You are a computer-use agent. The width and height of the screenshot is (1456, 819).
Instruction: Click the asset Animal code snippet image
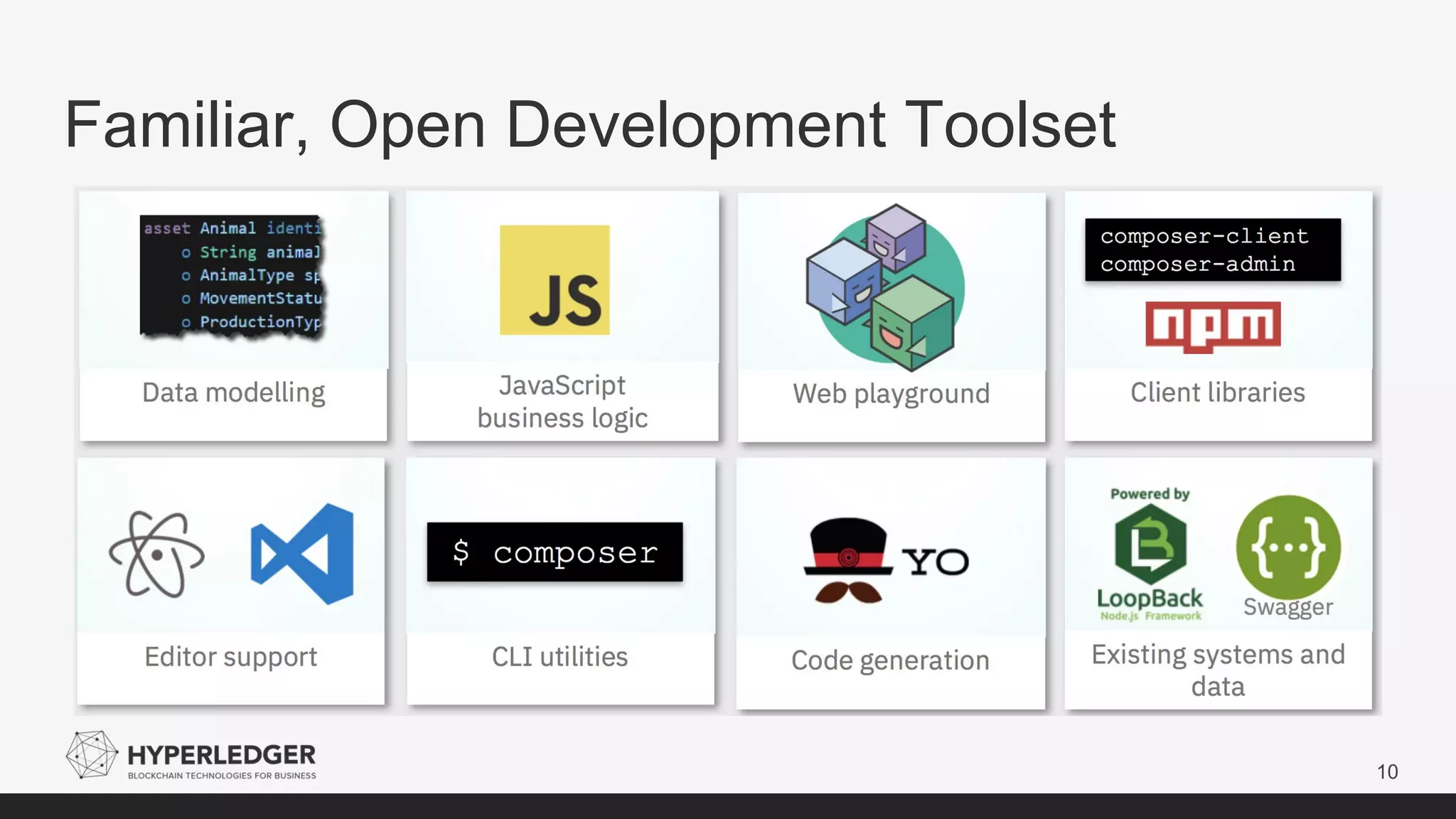[x=232, y=276]
